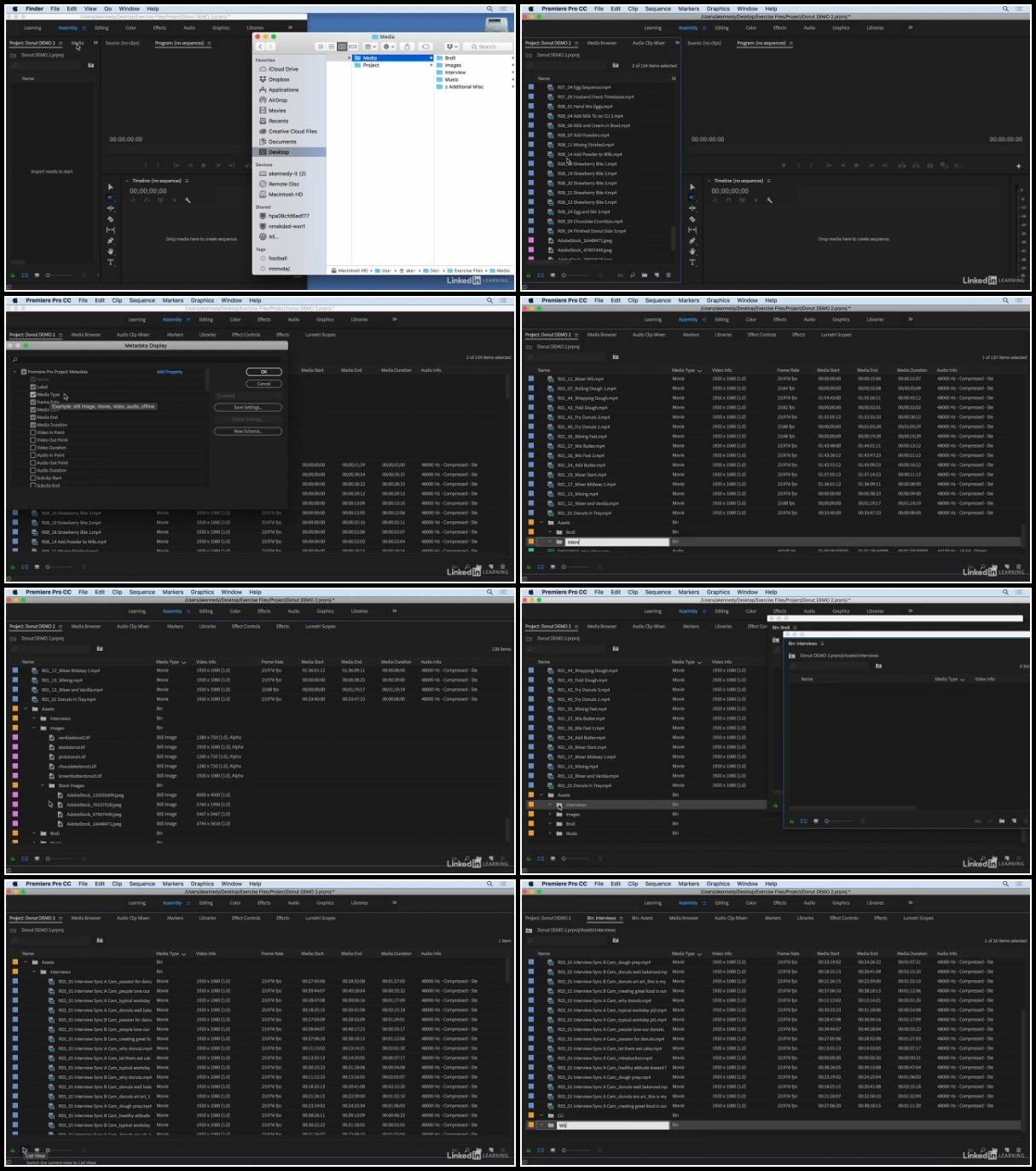Select the AdobeStock_70537528.jpeg clip icon
Image resolution: width=1036 pixels, height=1171 pixels.
pyautogui.click(x=61, y=804)
